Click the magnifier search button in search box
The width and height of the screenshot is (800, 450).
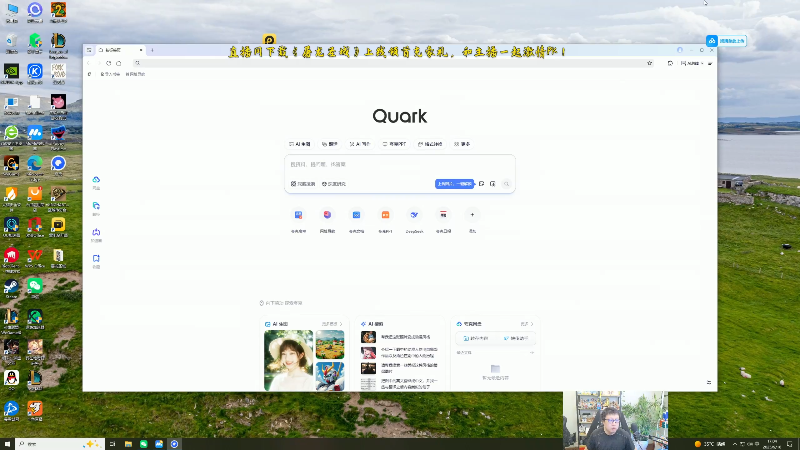click(x=506, y=184)
